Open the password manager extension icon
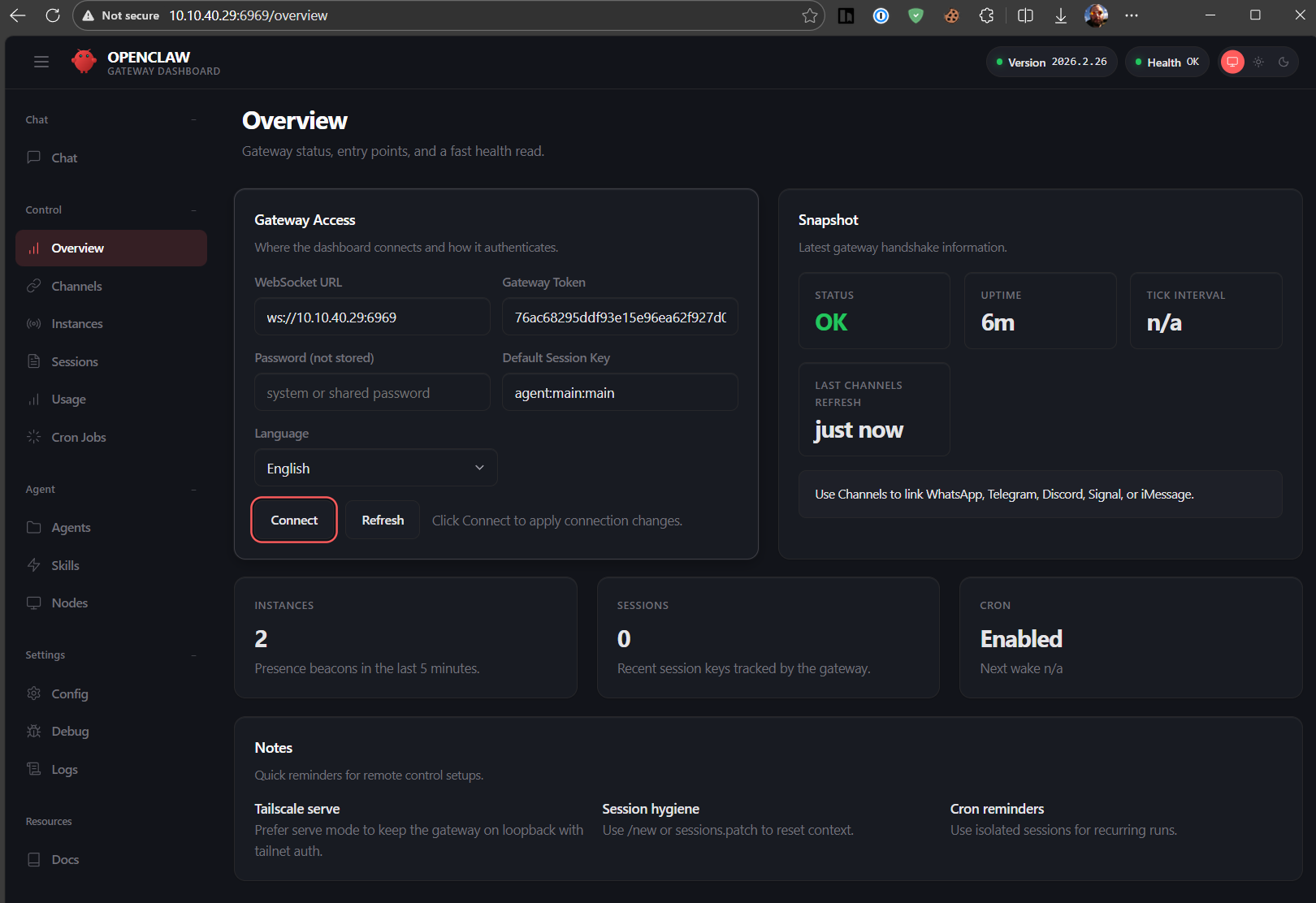1316x903 pixels. pyautogui.click(x=881, y=15)
